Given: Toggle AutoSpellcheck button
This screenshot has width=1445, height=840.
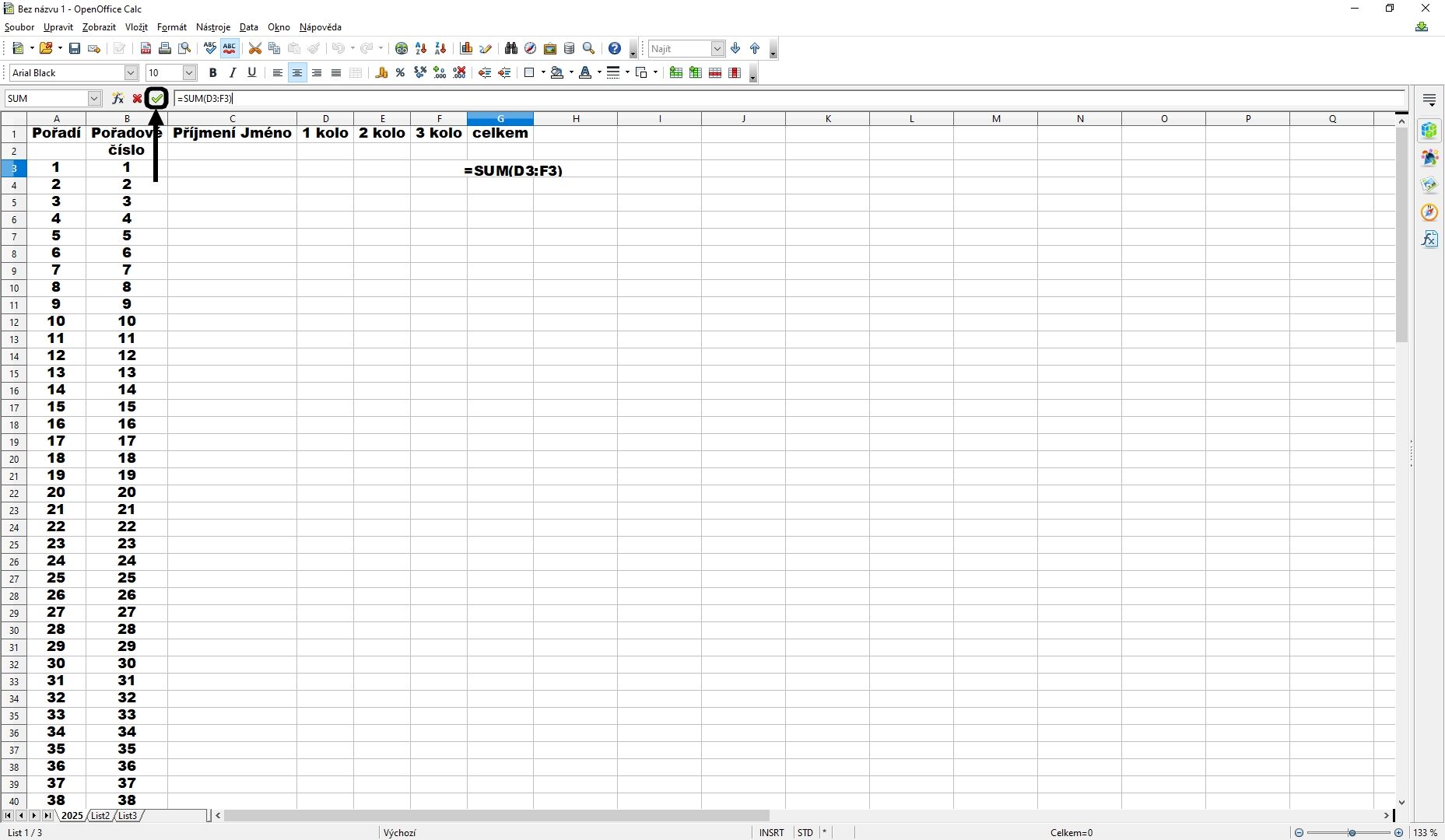Looking at the screenshot, I should (230, 48).
